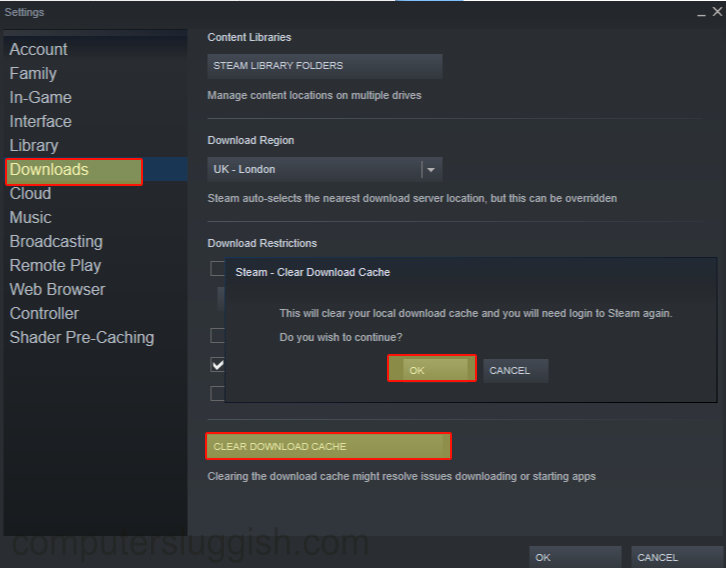Toggle the first checkbox under Download Restrictions

tap(217, 268)
